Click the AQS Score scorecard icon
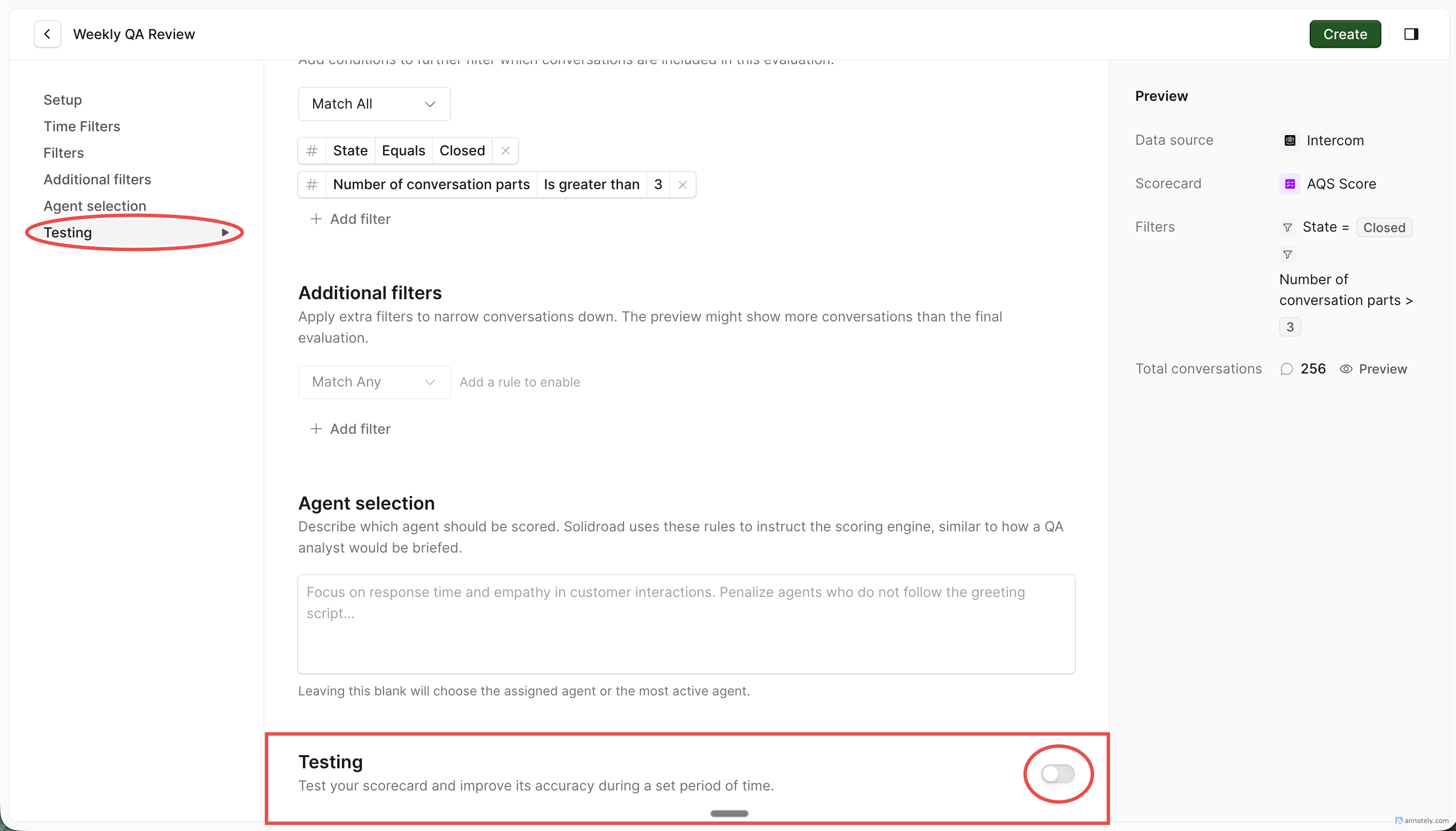The image size is (1456, 831). (x=1290, y=184)
